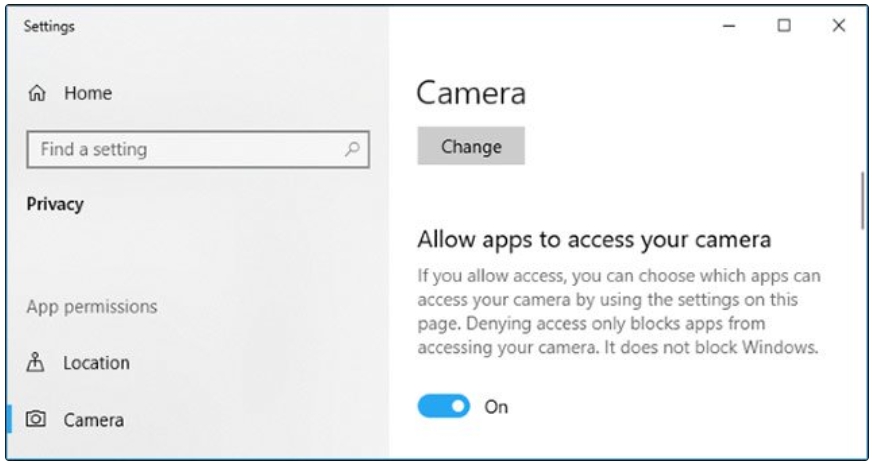
Task: Disable the camera access toggle switch
Action: point(443,406)
